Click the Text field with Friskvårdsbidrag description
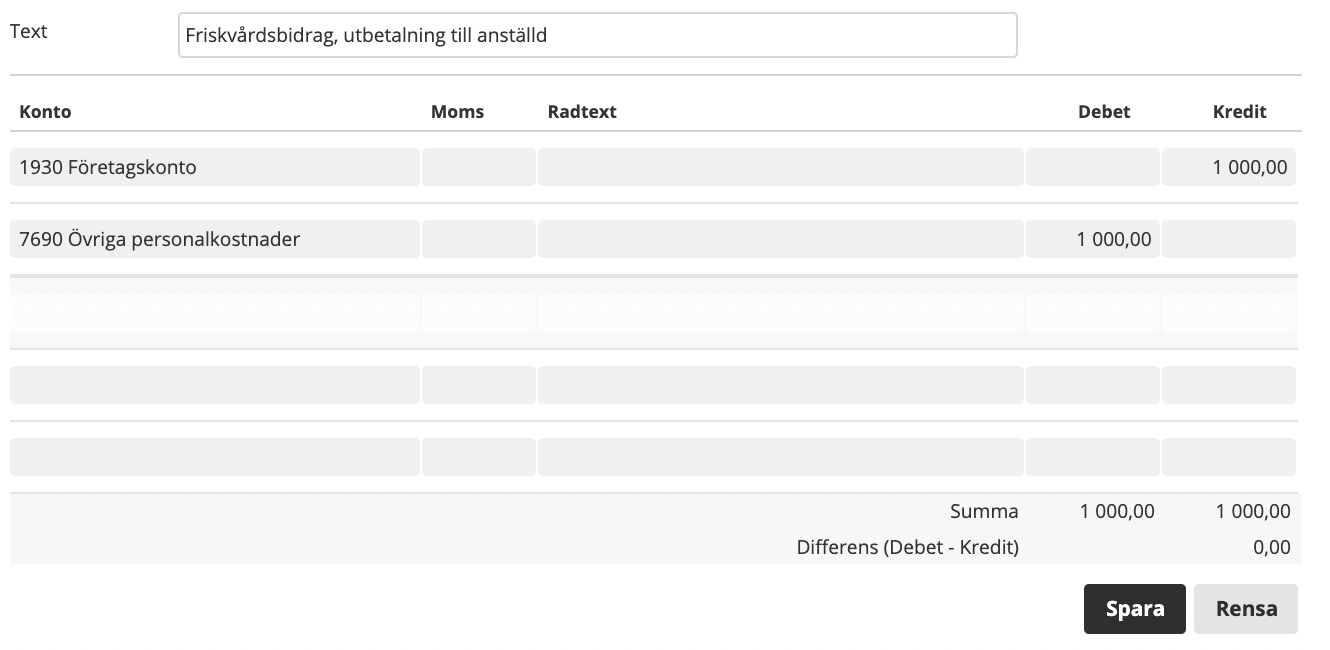This screenshot has width=1330, height=650. click(x=597, y=35)
